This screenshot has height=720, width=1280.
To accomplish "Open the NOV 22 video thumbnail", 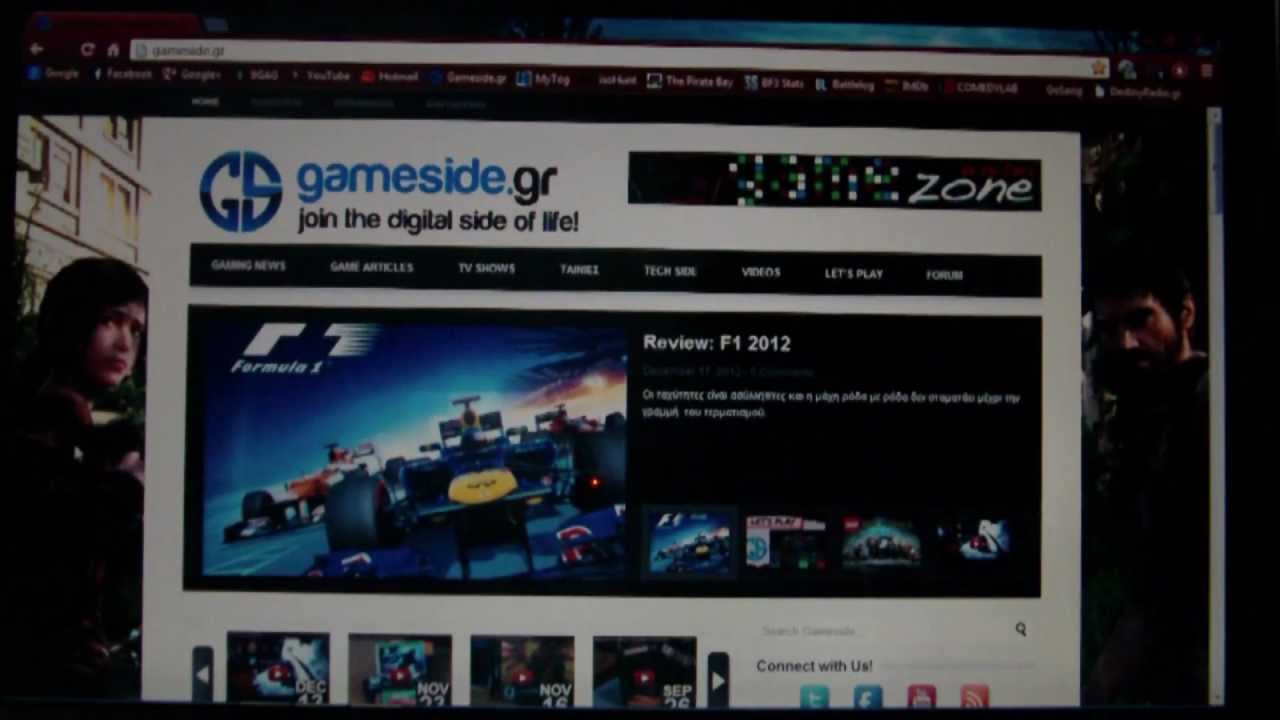I will pyautogui.click(x=400, y=670).
